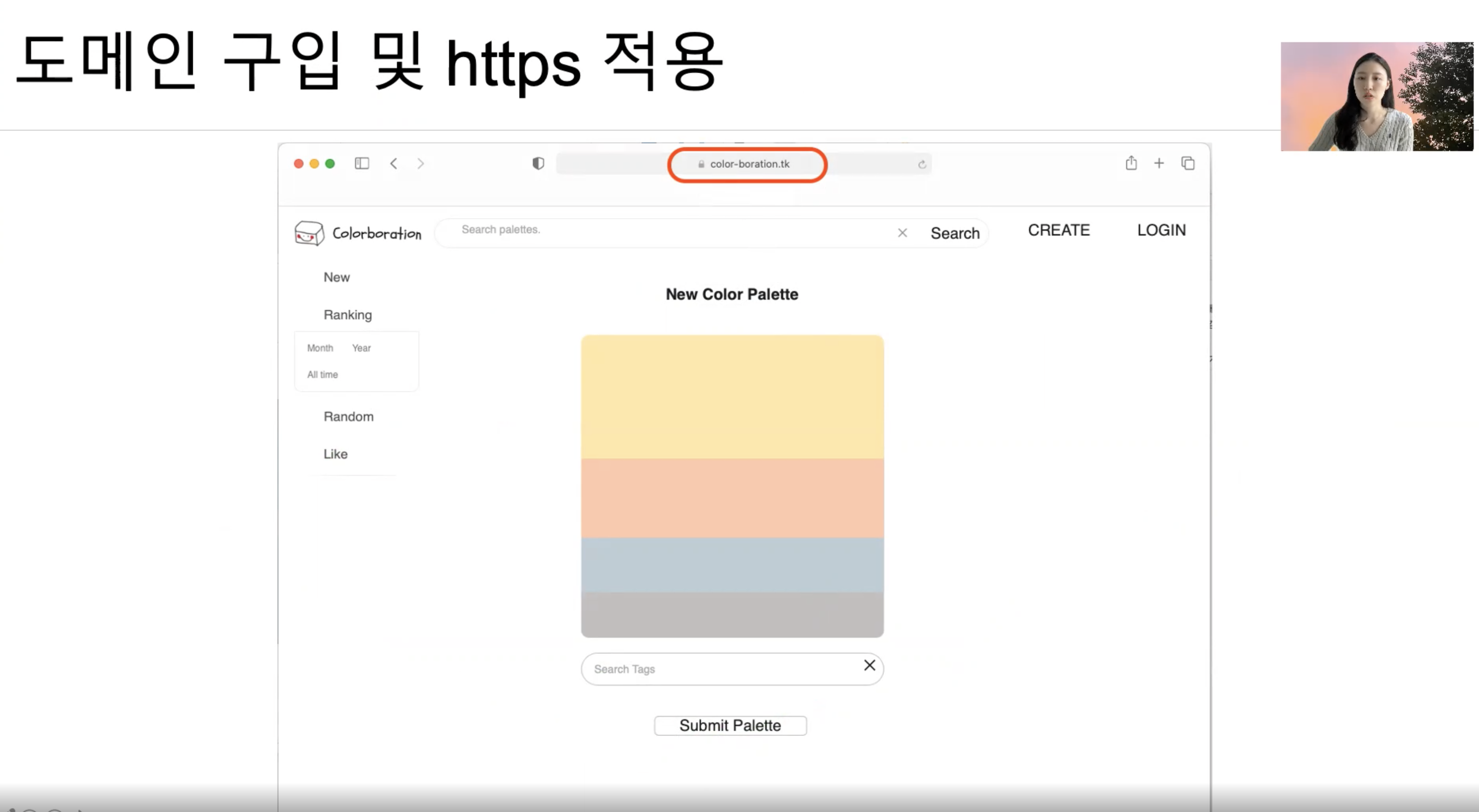Choose the All time ranking filter
Viewport: 1479px width, 812px height.
[x=322, y=374]
